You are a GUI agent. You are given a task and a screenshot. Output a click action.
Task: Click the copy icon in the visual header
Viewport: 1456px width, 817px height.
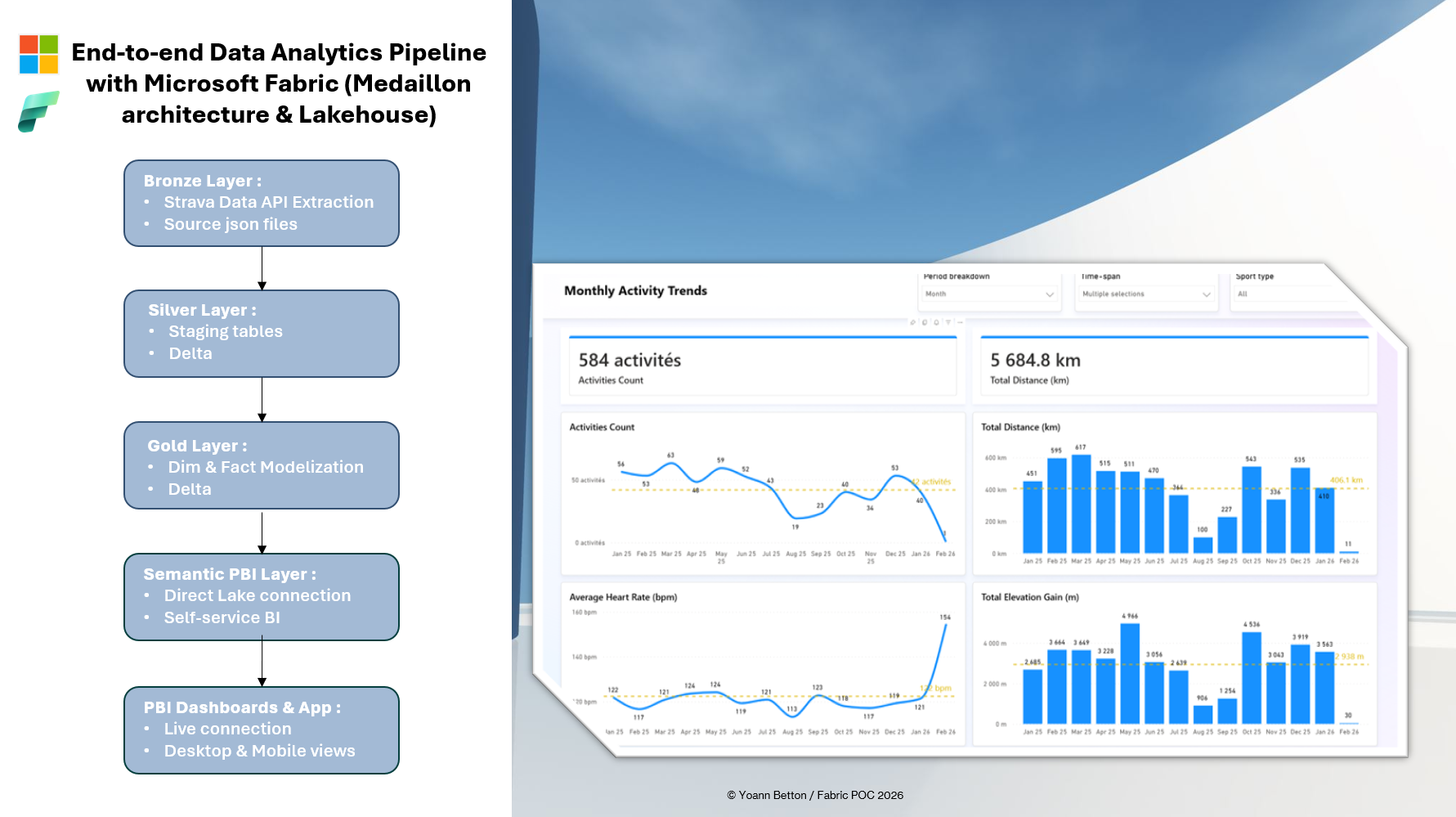(x=925, y=322)
